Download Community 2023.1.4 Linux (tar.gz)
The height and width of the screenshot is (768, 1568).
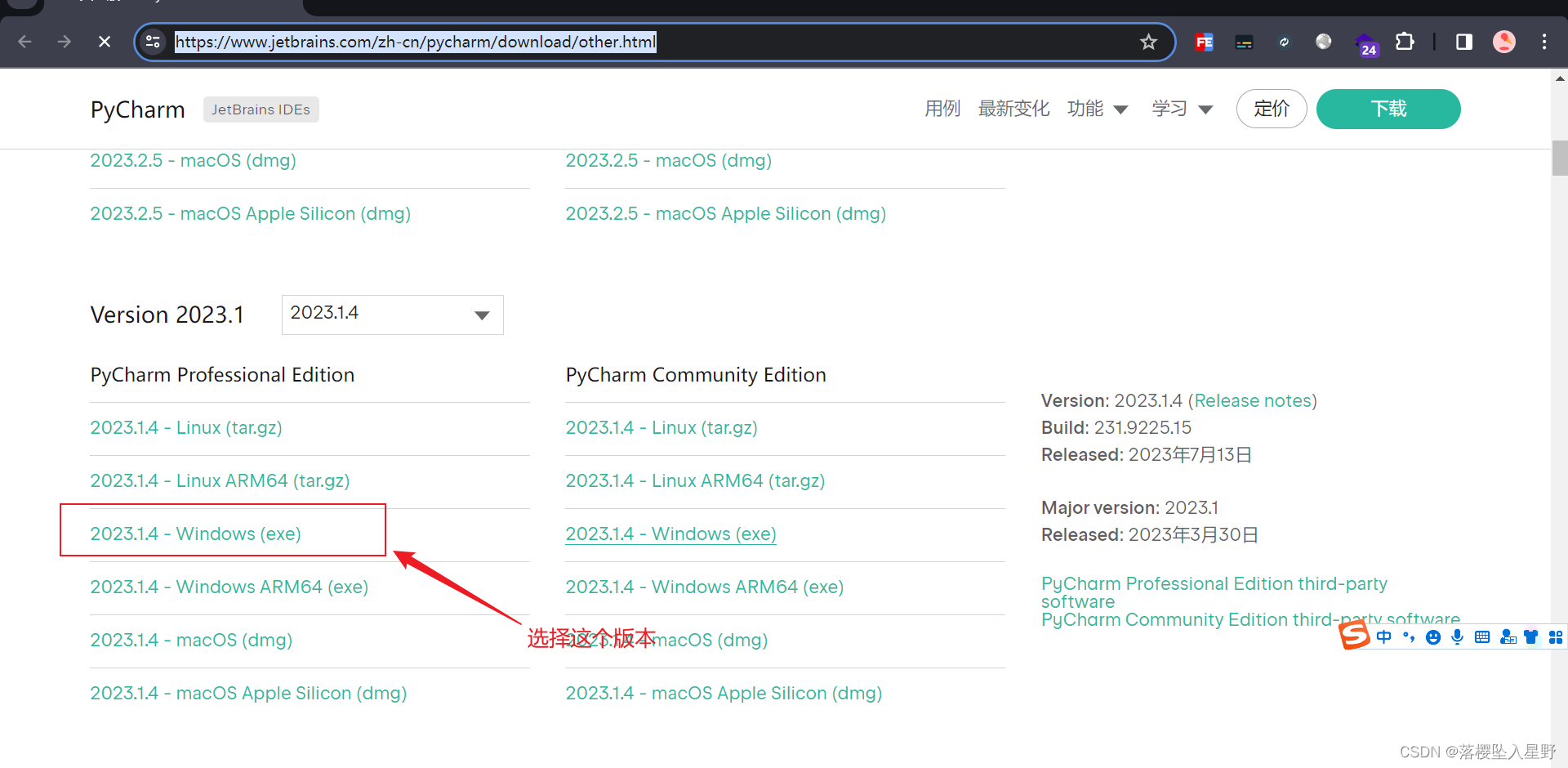[661, 428]
